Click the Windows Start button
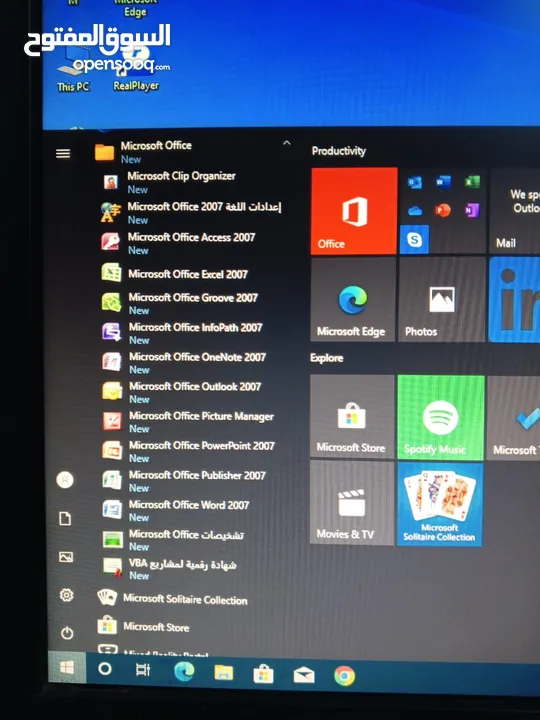The width and height of the screenshot is (540, 720). click(x=67, y=667)
